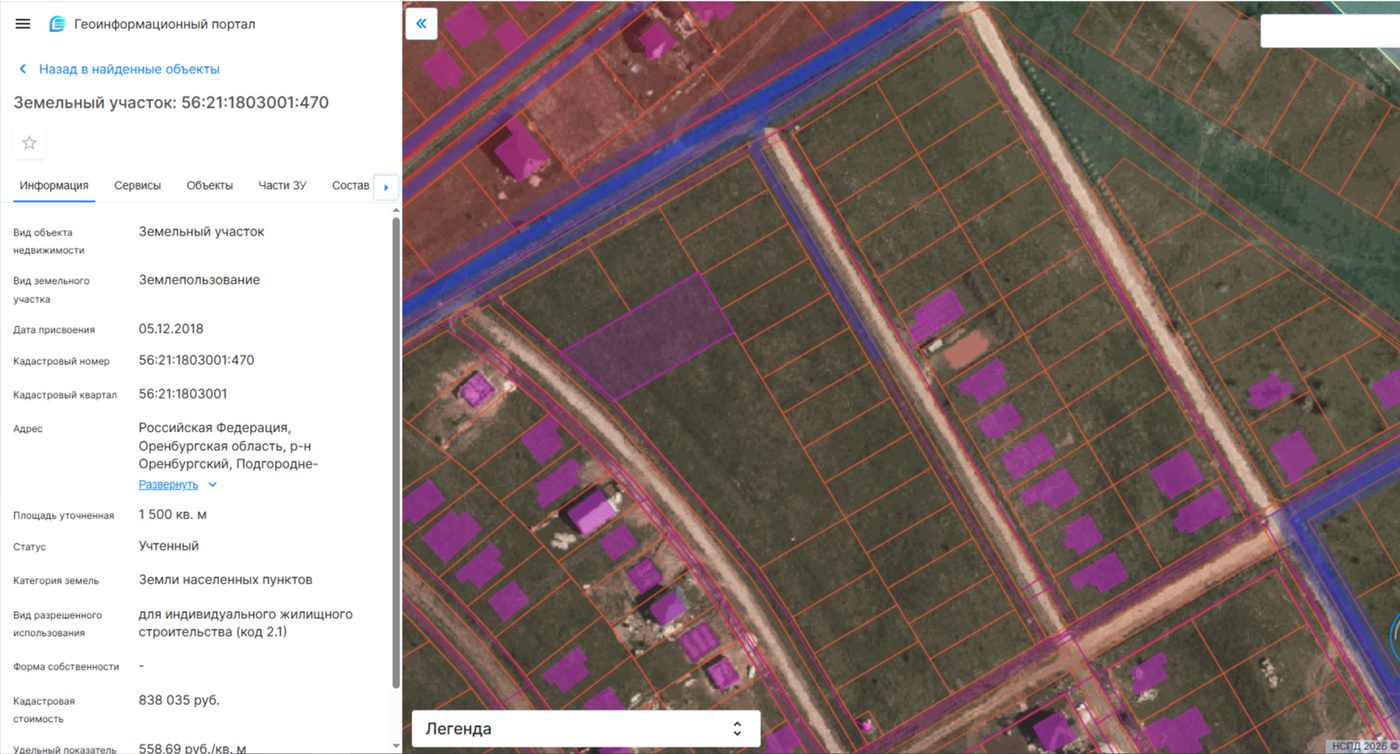Click the back arrow next to Назад
Image resolution: width=1400 pixels, height=754 pixels.
tap(23, 69)
